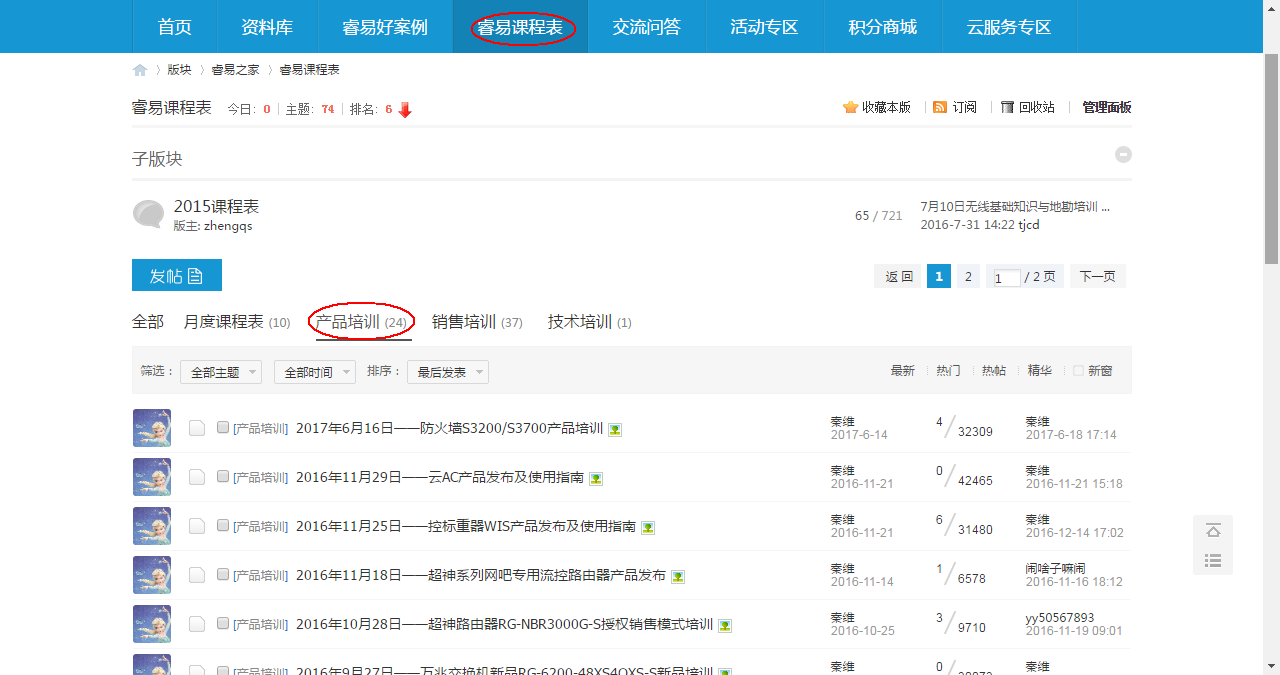Go to page 2 in pagination
Screen dimensions: 1280x675
[x=968, y=277]
